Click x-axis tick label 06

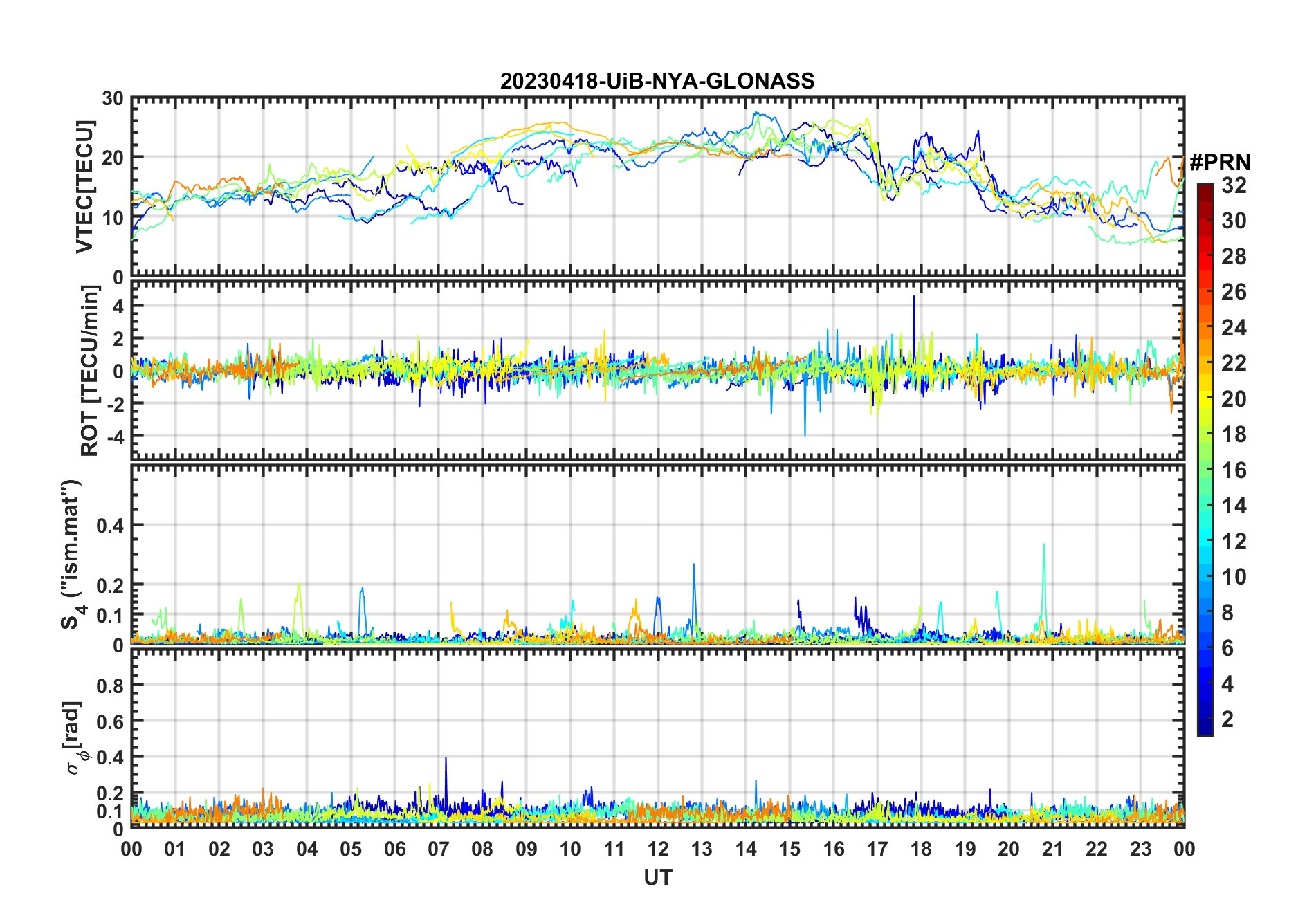point(395,849)
